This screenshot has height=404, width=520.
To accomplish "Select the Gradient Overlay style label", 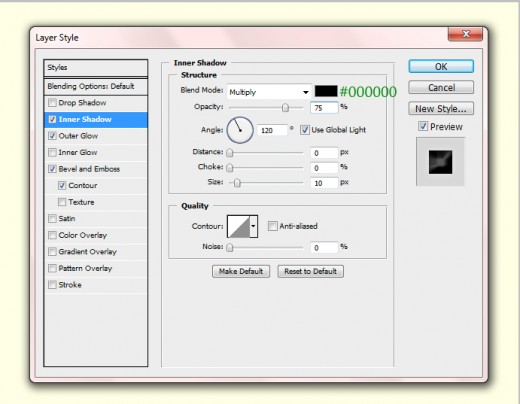I will click(x=87, y=251).
